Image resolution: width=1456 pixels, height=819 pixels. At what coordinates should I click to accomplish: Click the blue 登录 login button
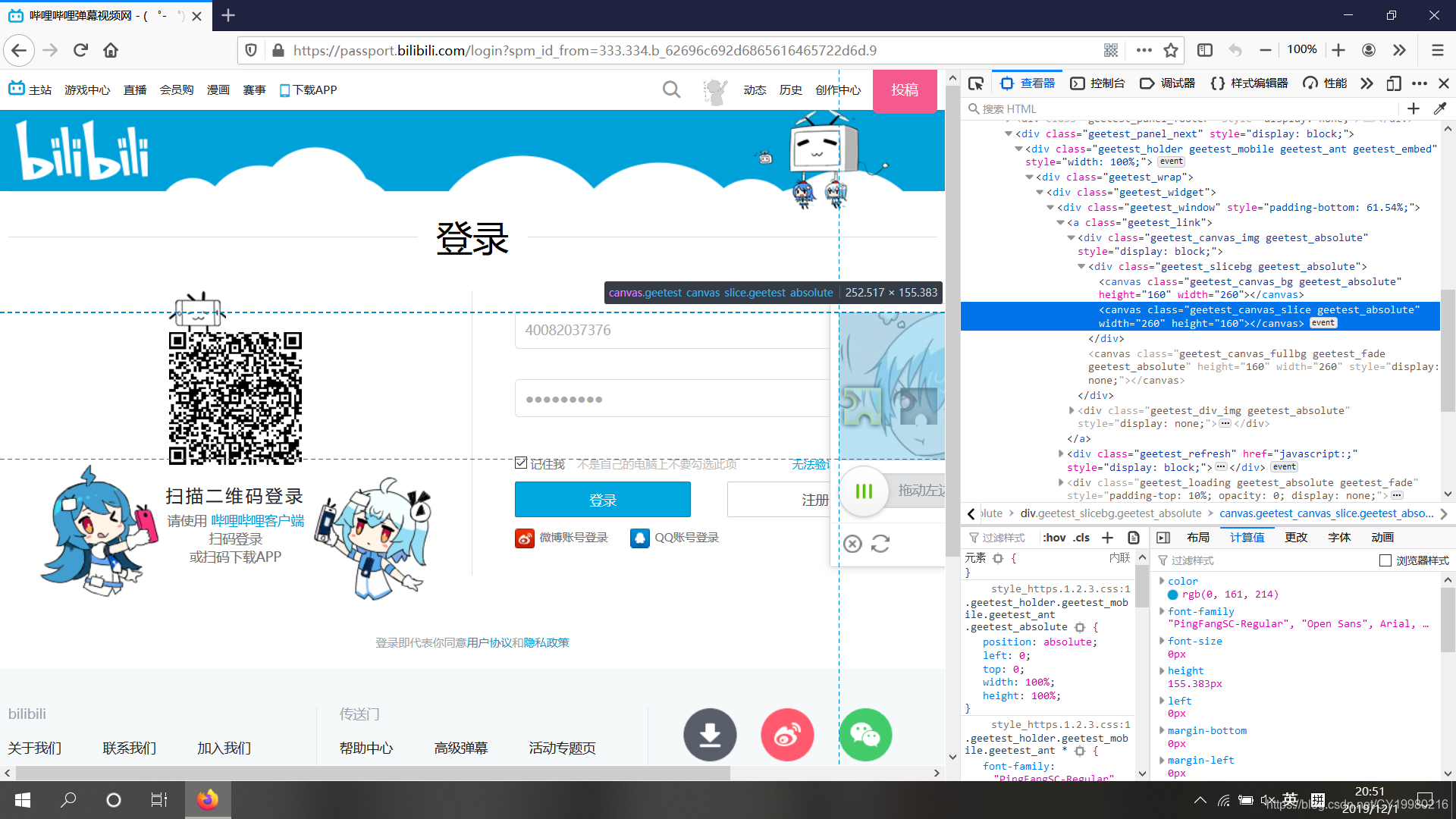[x=602, y=500]
